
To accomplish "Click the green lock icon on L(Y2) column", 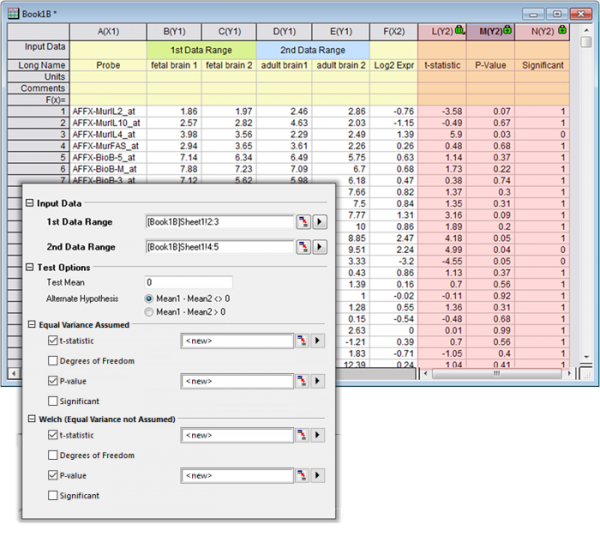I will [460, 30].
